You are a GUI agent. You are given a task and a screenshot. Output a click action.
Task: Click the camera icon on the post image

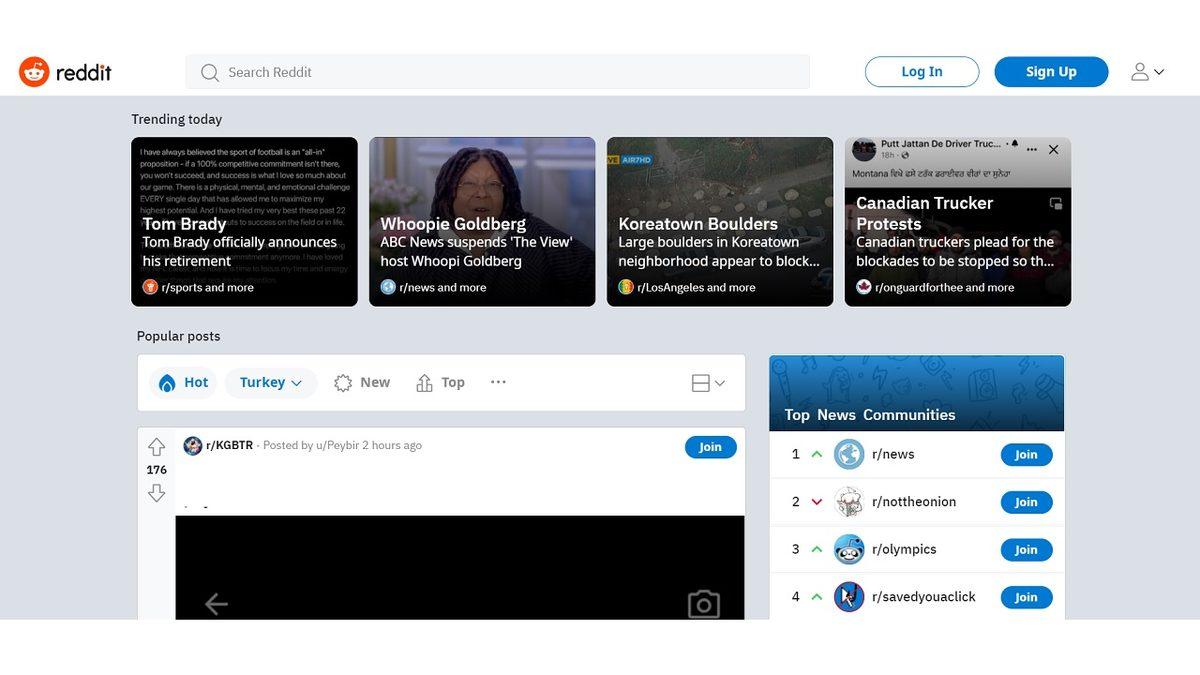click(703, 604)
